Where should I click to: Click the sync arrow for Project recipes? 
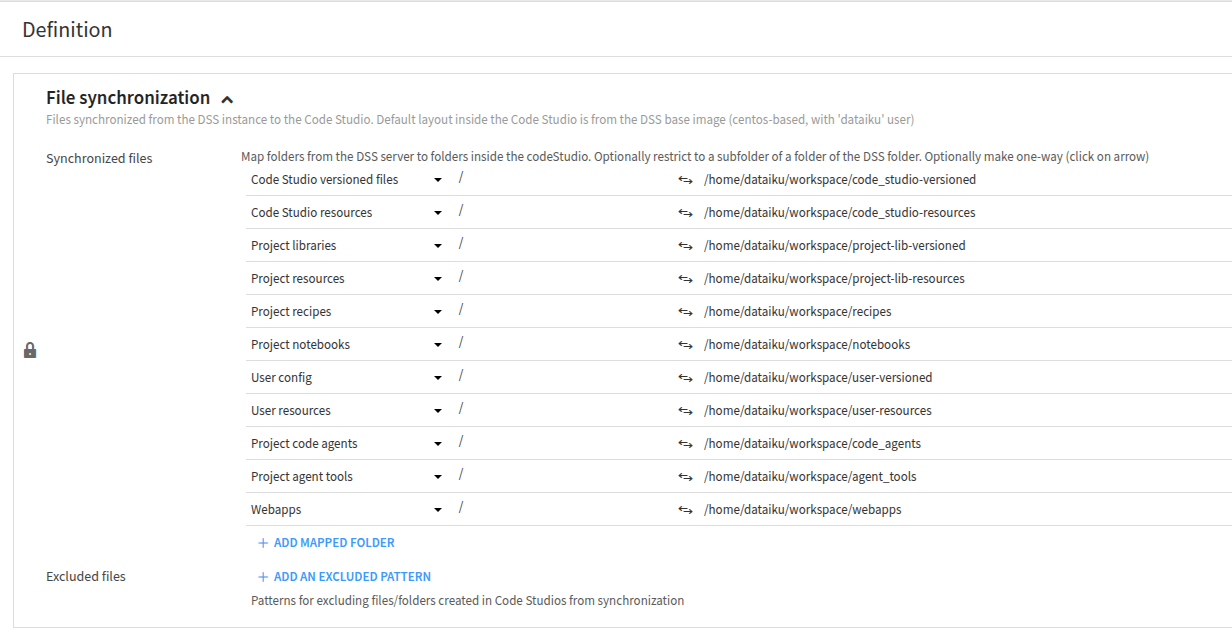pyautogui.click(x=686, y=311)
